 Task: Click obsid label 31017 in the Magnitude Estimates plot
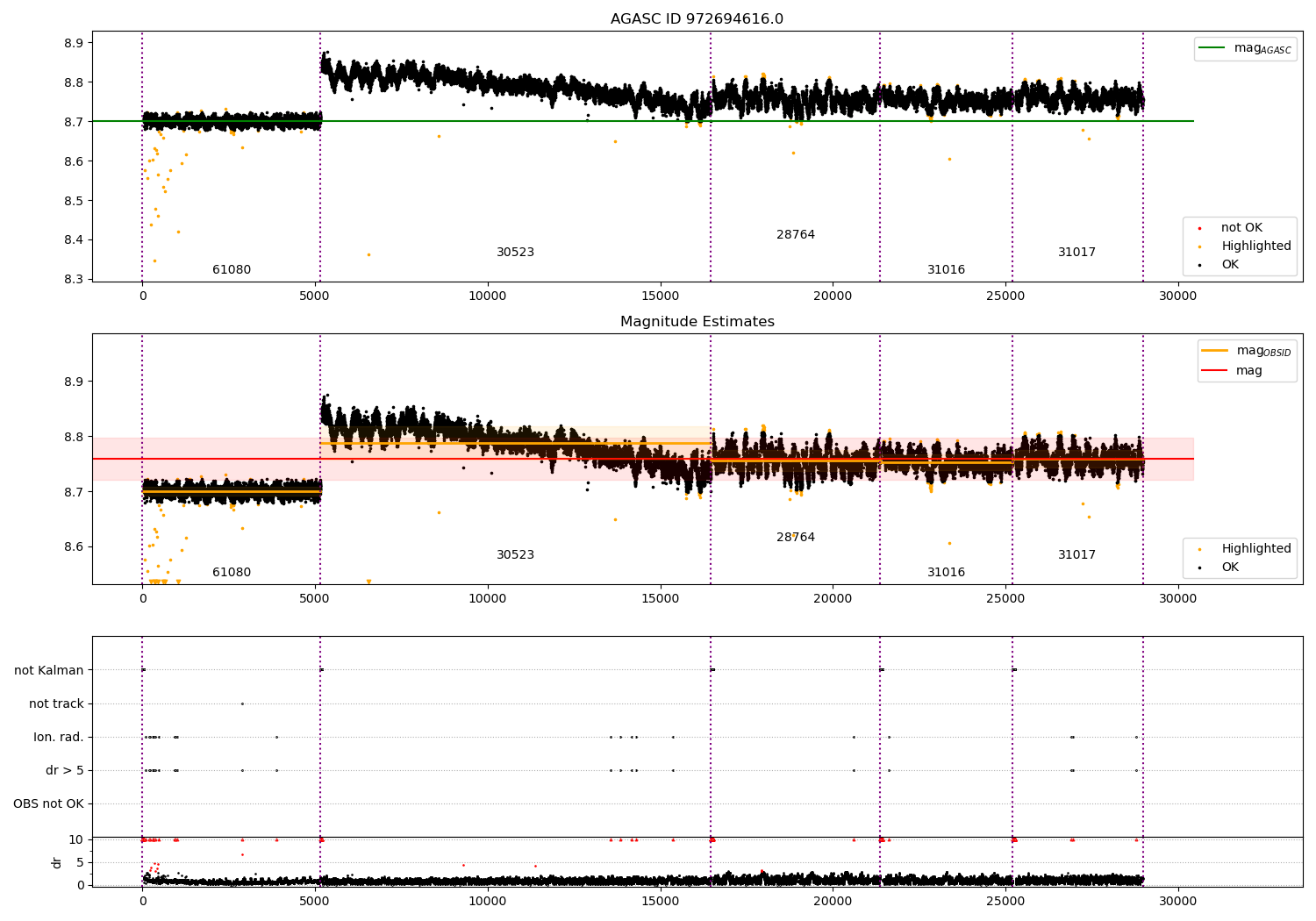click(x=1076, y=555)
